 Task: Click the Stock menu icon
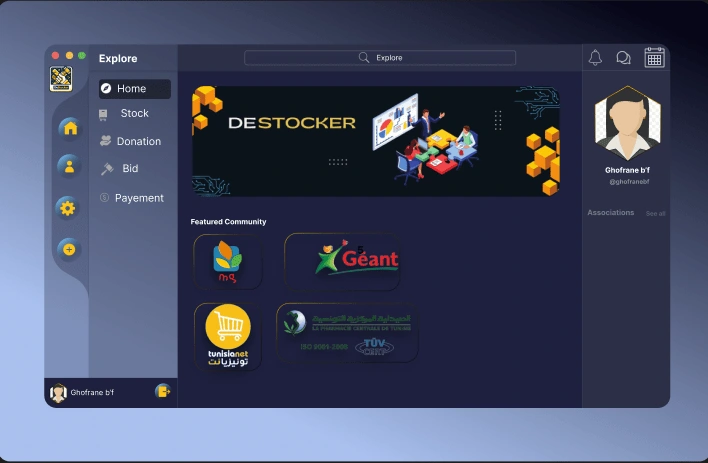[x=103, y=115]
